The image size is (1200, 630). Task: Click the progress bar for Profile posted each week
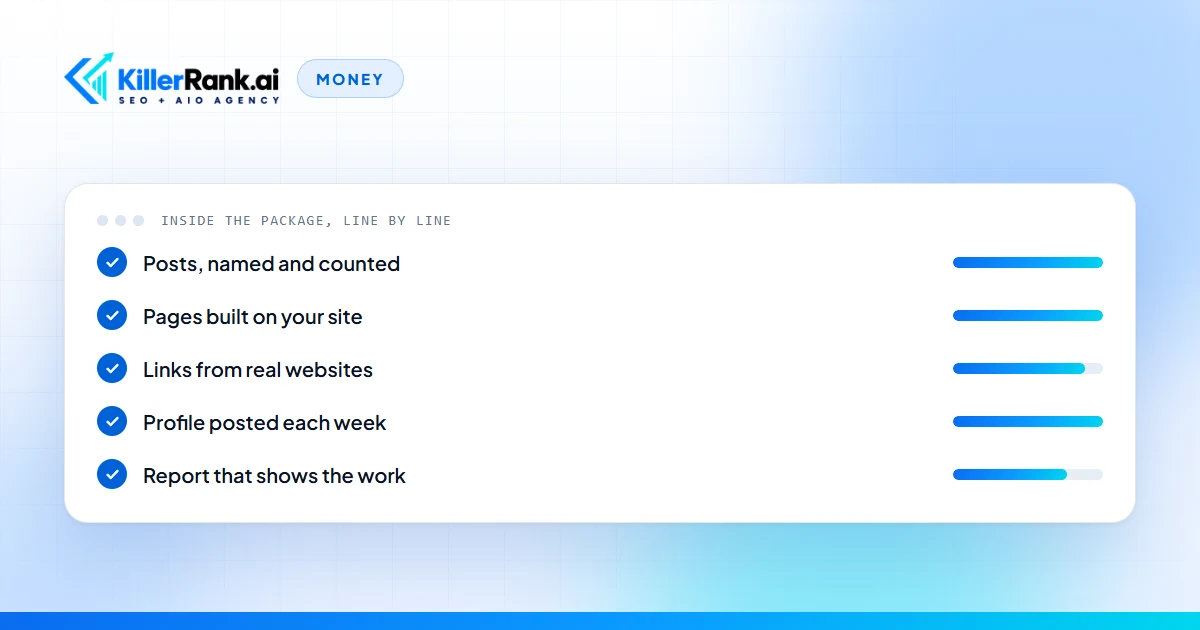pyautogui.click(x=1028, y=422)
